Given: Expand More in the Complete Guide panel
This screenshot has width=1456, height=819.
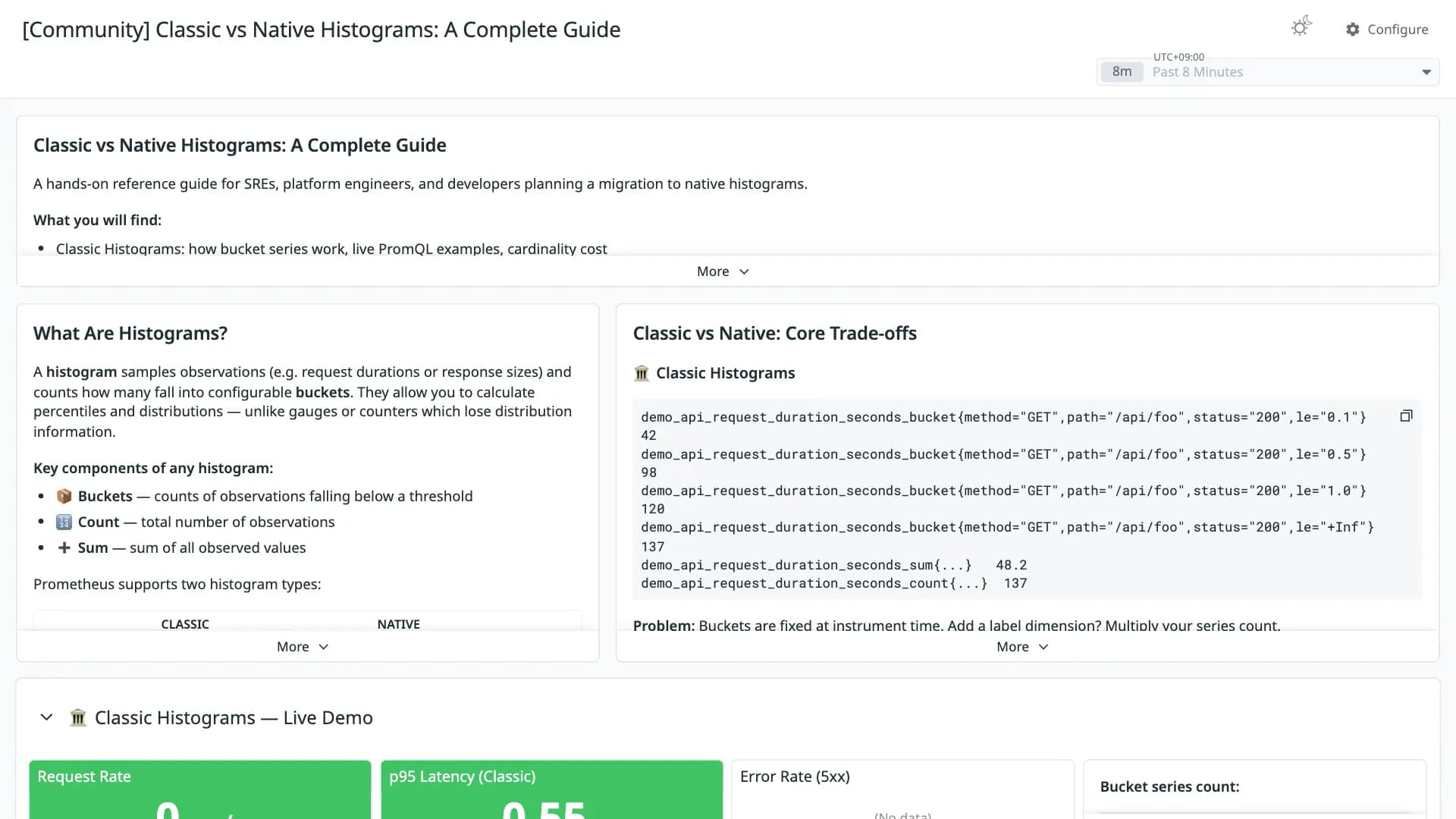Looking at the screenshot, I should tap(723, 271).
